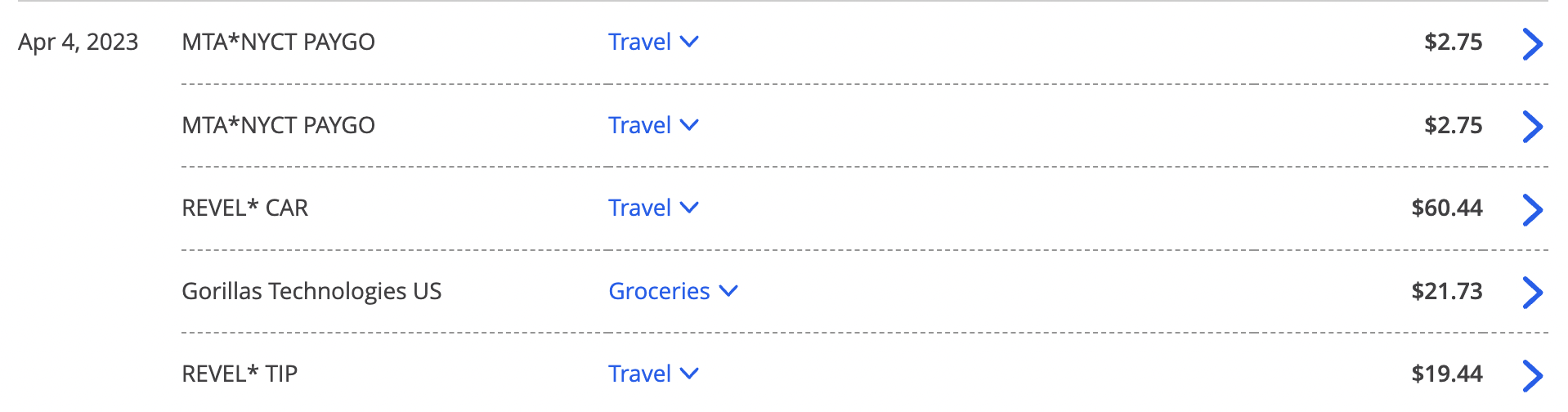
Task: Click right chevron of second MTA*NYCT PAYGO row
Action: tap(1532, 127)
